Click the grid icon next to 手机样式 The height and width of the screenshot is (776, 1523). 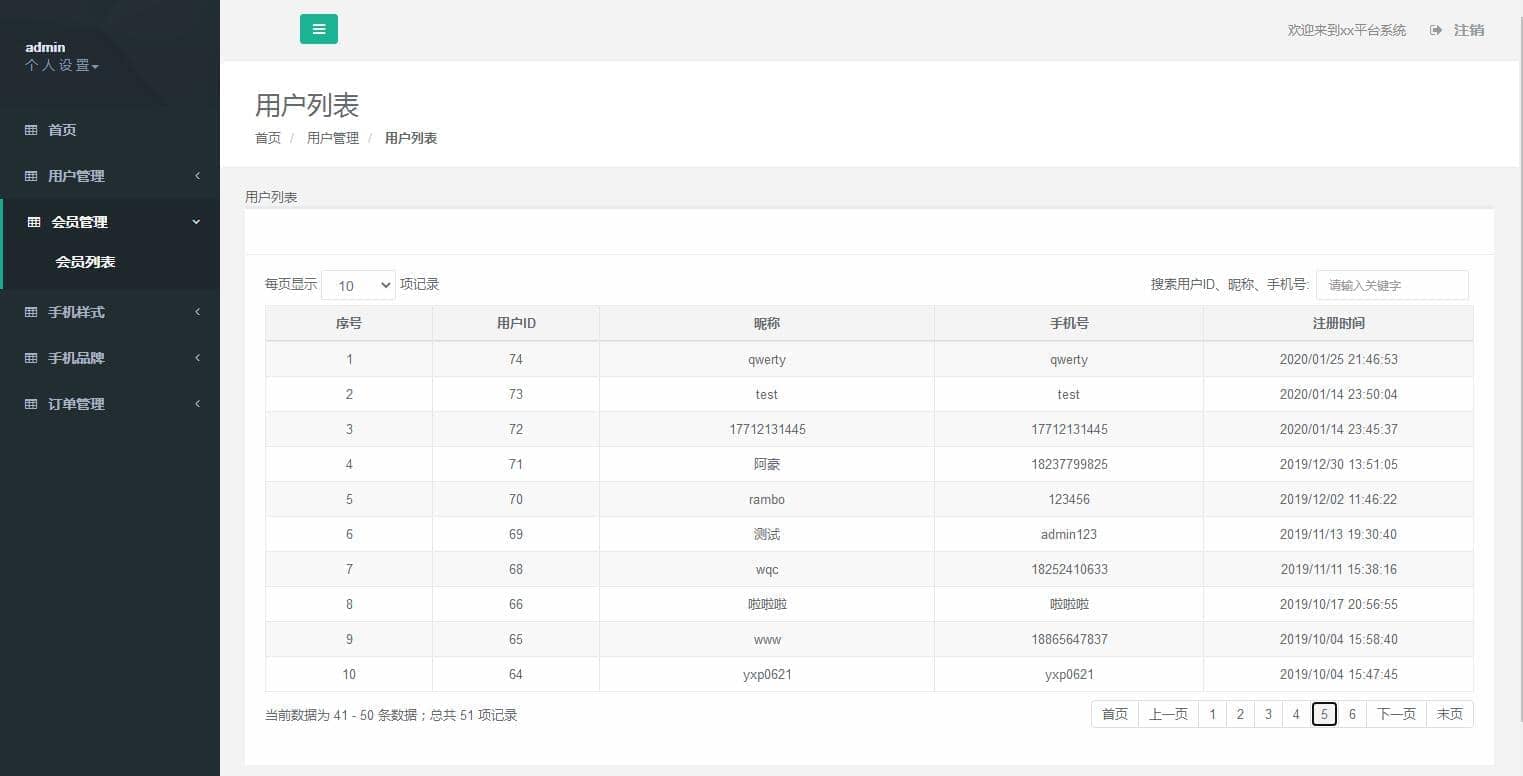coord(31,312)
